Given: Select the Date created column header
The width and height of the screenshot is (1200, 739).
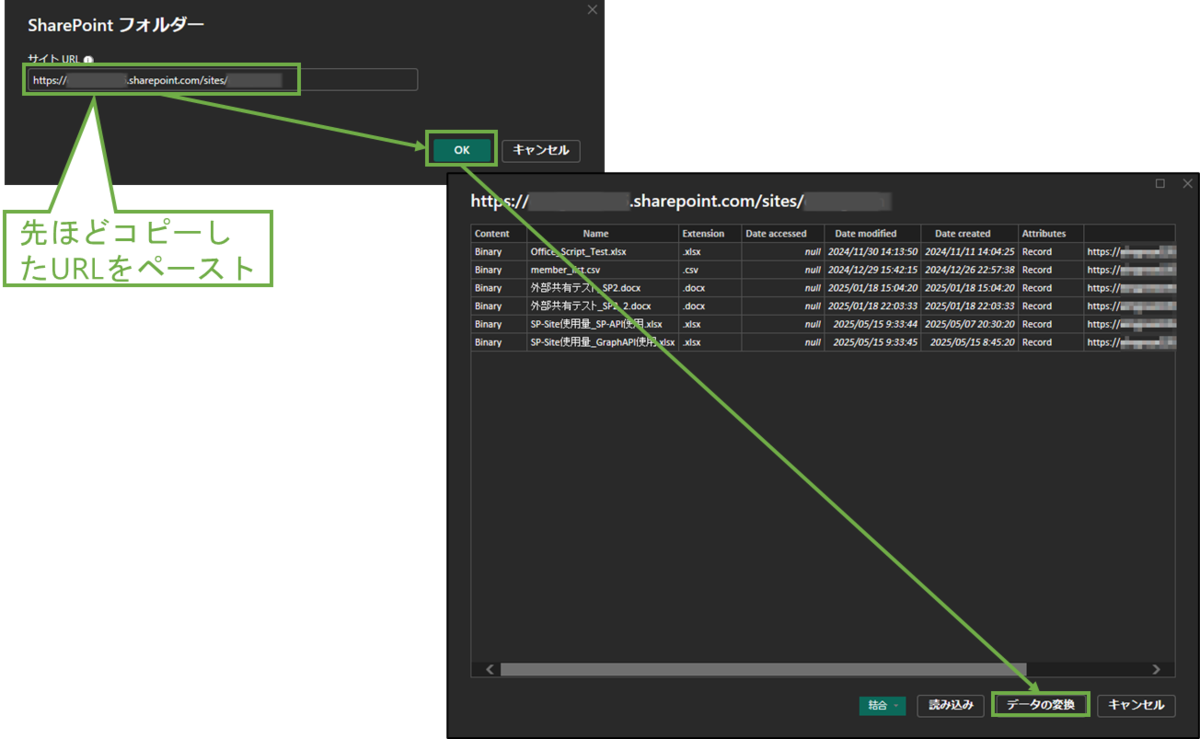Looking at the screenshot, I should [x=969, y=233].
